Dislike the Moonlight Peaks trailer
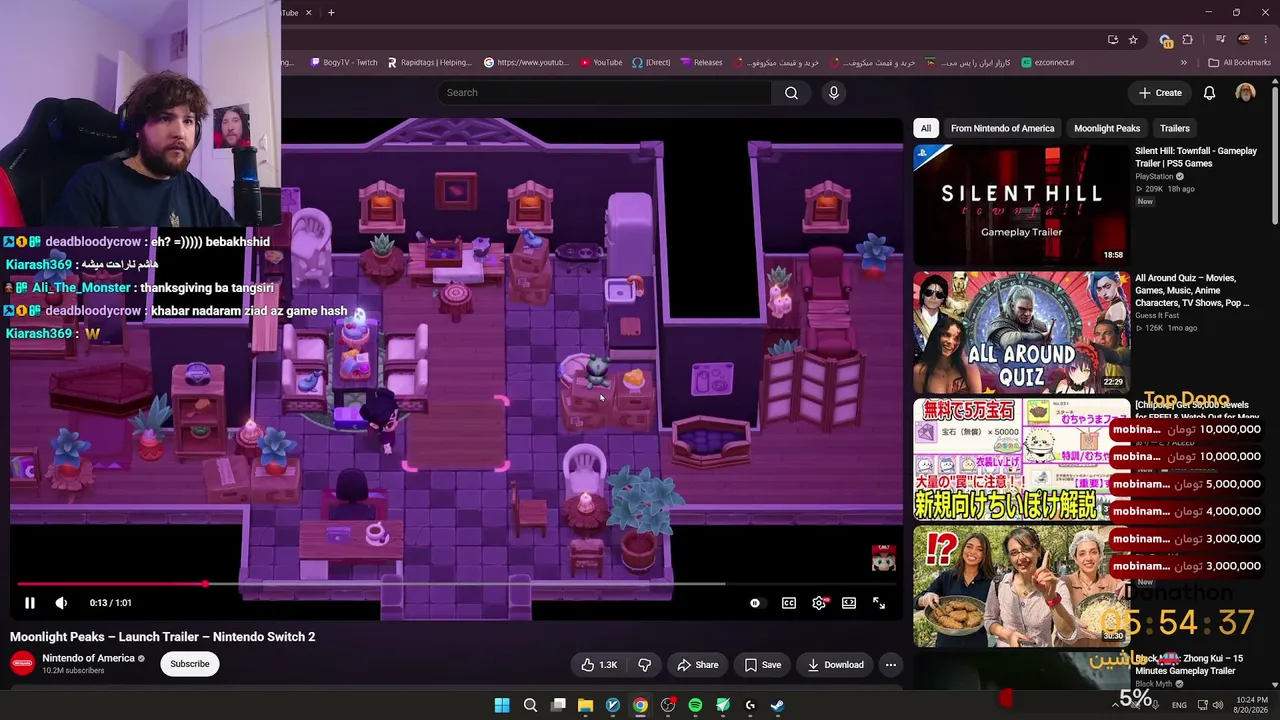Image resolution: width=1280 pixels, height=720 pixels. 645,665
